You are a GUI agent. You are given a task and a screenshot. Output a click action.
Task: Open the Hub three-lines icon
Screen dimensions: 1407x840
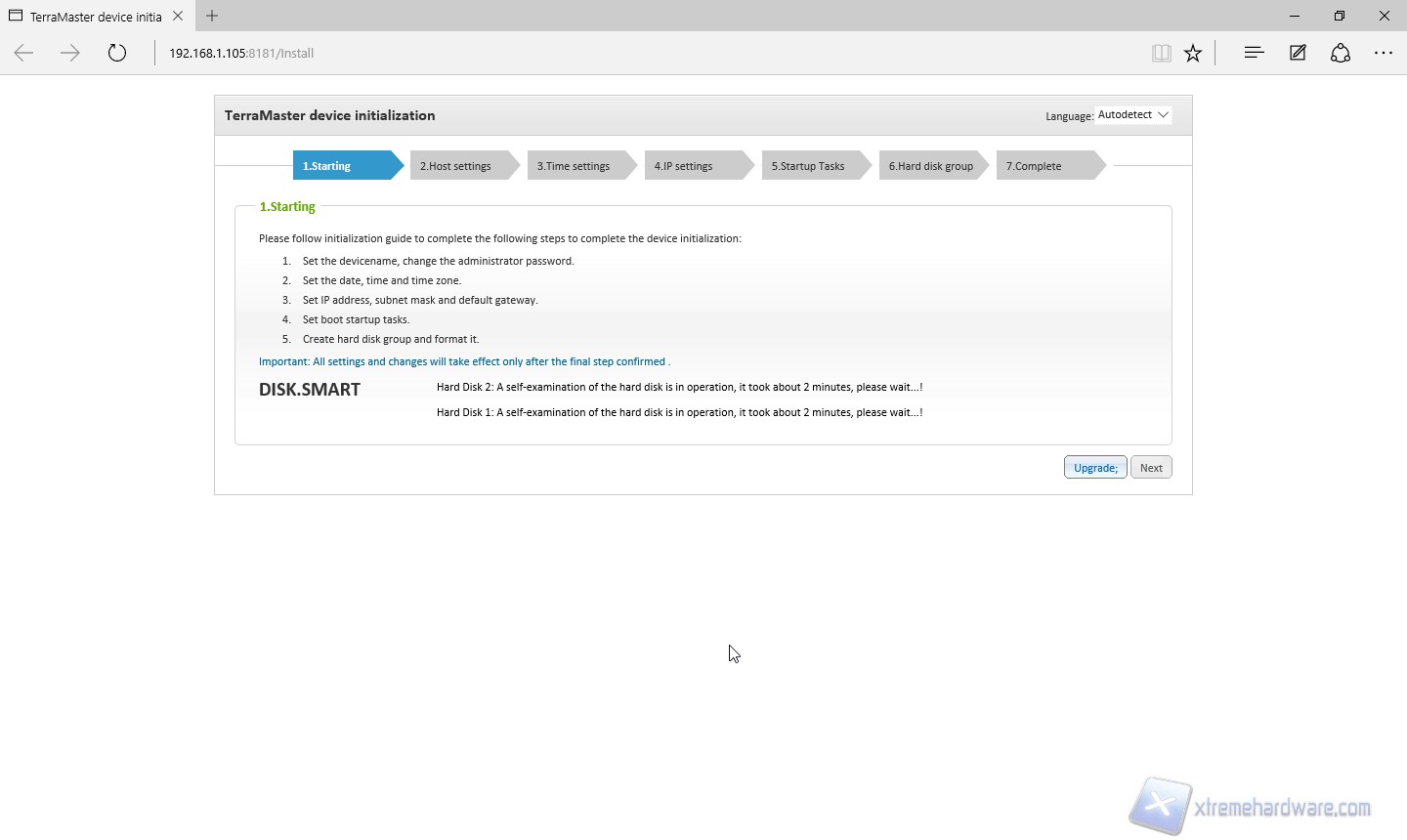coord(1254,54)
